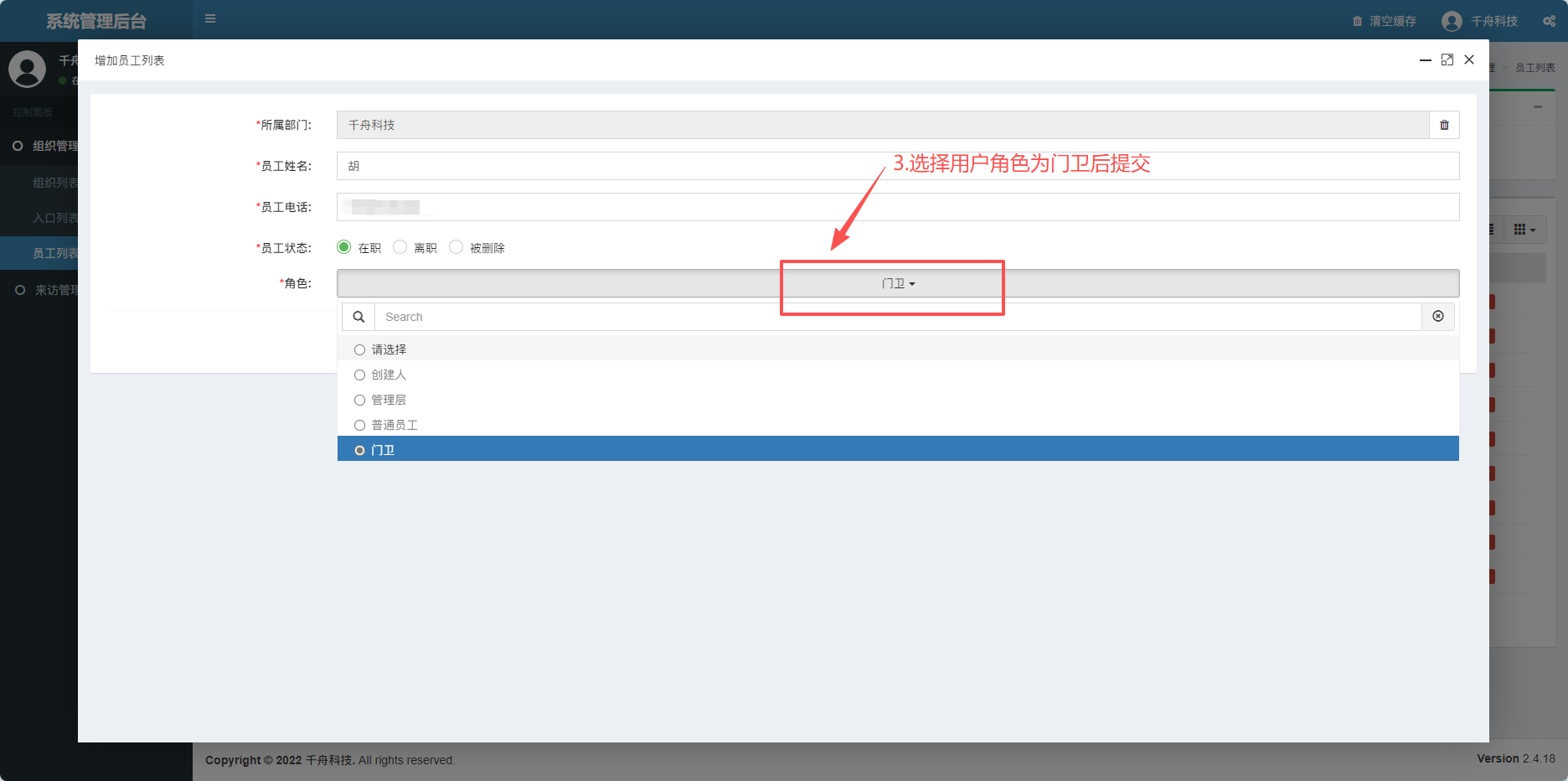Click the clear search icon in role dropdown
The height and width of the screenshot is (781, 1568).
[1437, 317]
